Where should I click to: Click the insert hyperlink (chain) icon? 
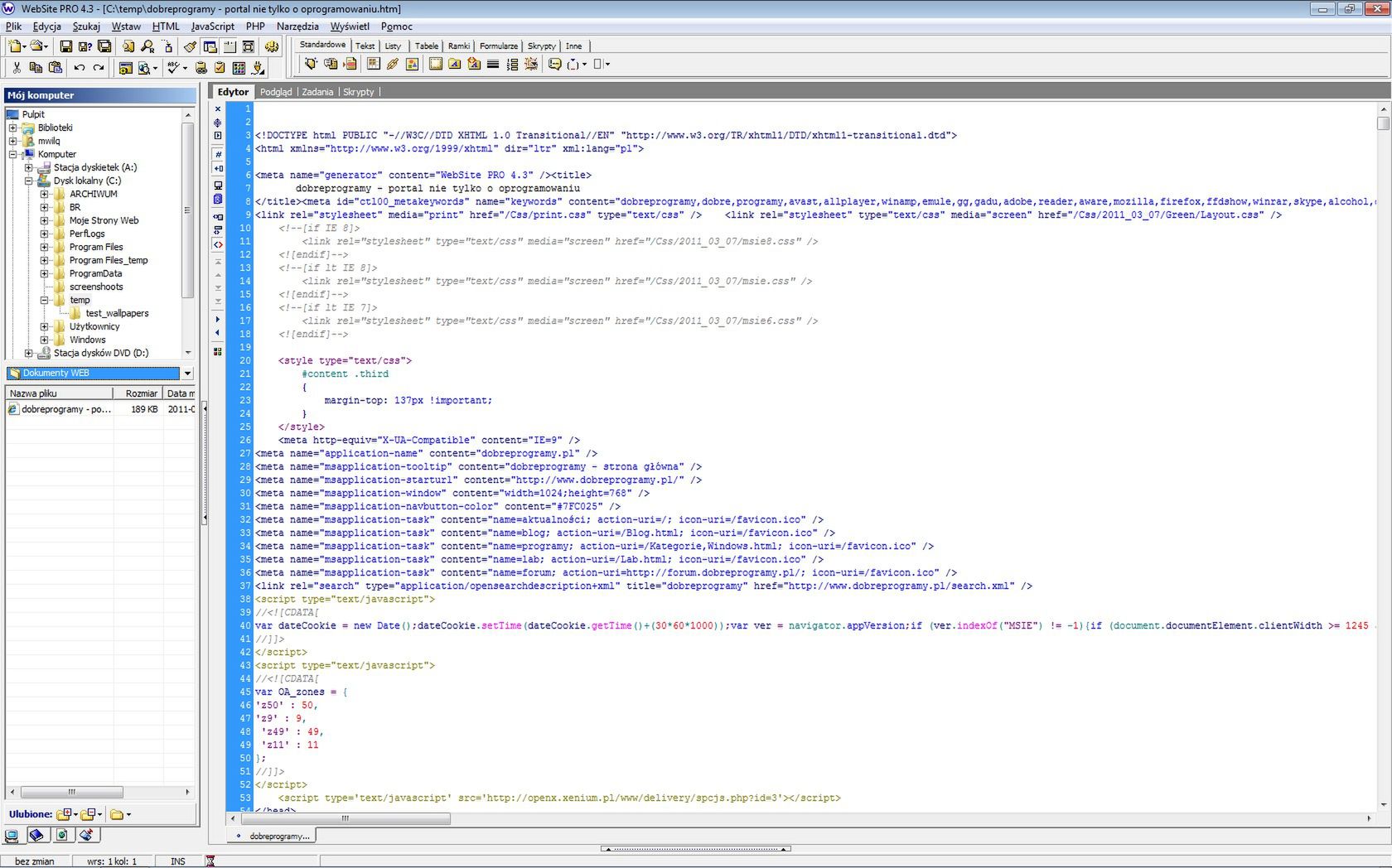[393, 64]
